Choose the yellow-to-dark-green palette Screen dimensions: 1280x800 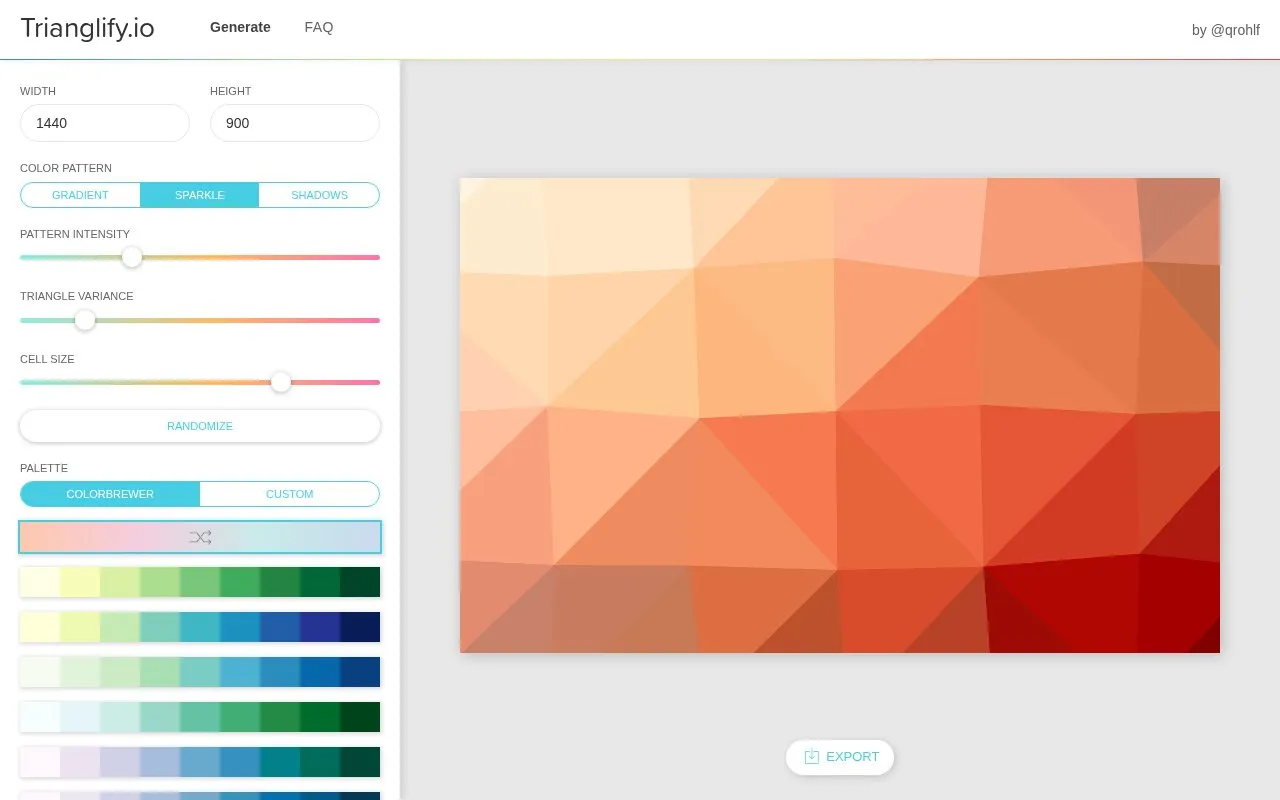pyautogui.click(x=200, y=582)
